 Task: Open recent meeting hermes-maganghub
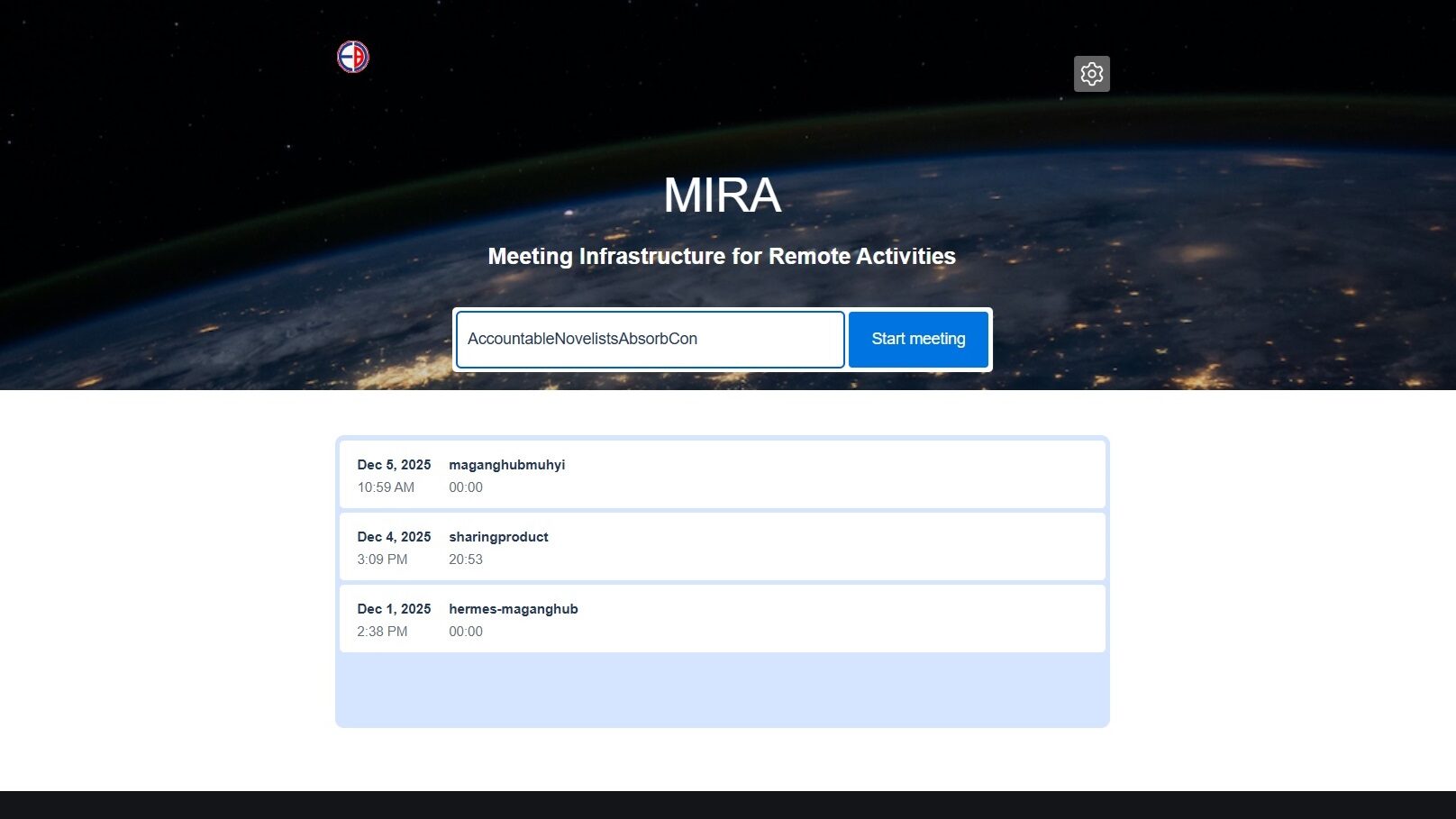513,609
